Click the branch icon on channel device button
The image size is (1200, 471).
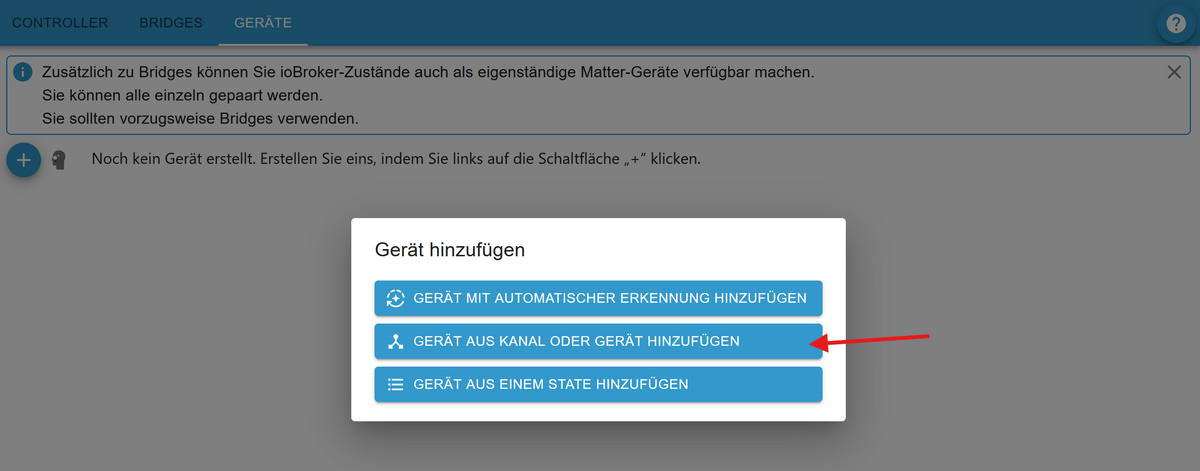pyautogui.click(x=396, y=341)
